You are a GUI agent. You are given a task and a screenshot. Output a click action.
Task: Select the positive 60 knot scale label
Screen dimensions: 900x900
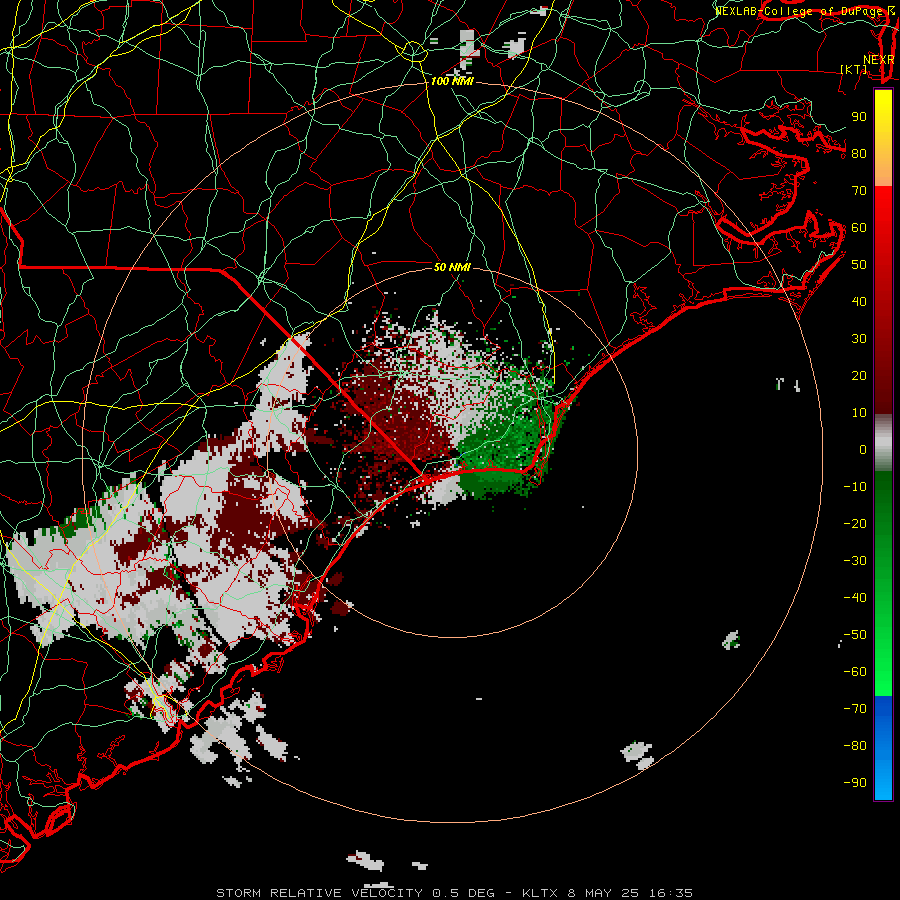point(859,227)
